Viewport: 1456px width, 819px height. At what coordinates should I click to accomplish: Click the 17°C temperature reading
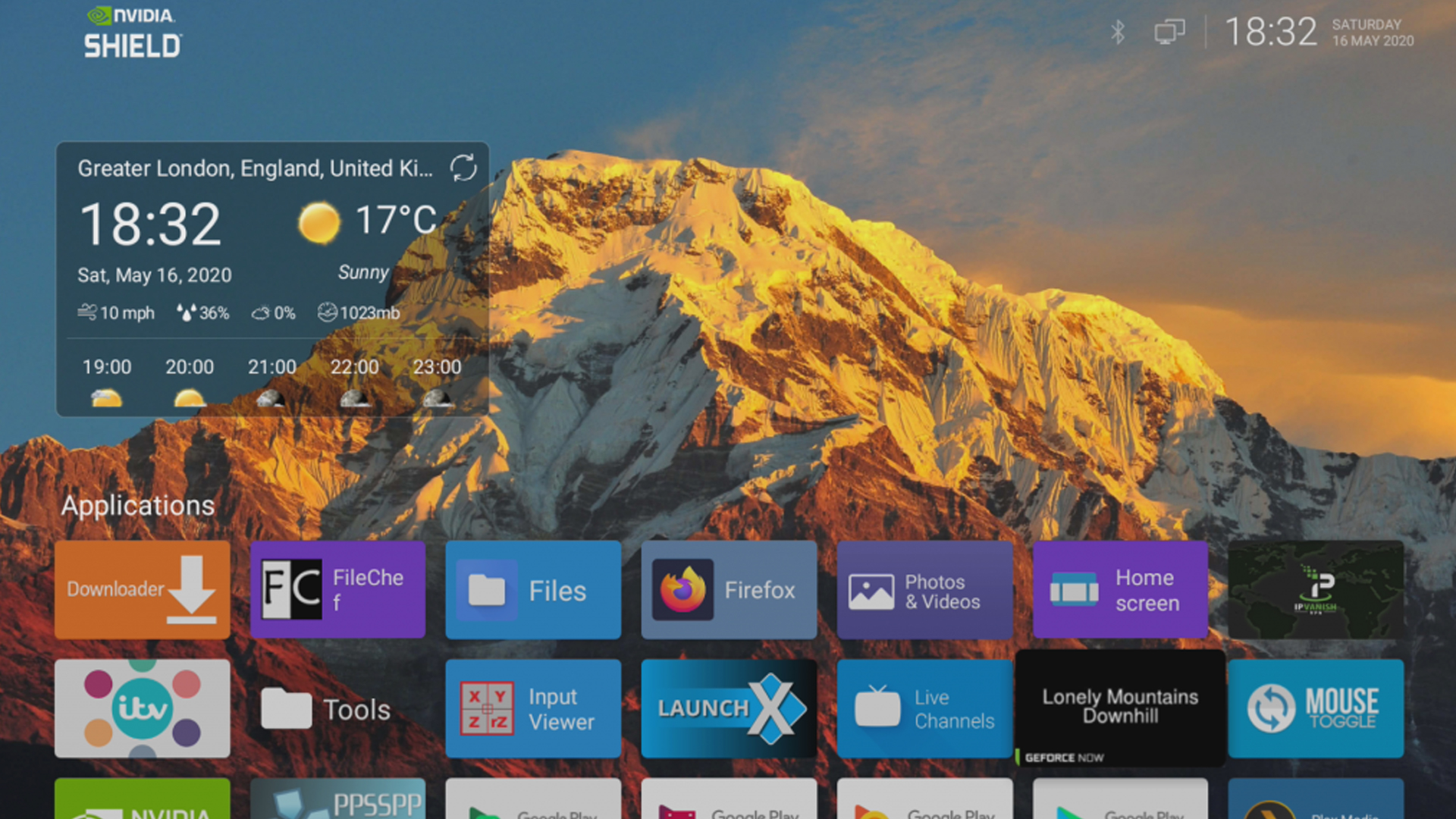tap(396, 220)
